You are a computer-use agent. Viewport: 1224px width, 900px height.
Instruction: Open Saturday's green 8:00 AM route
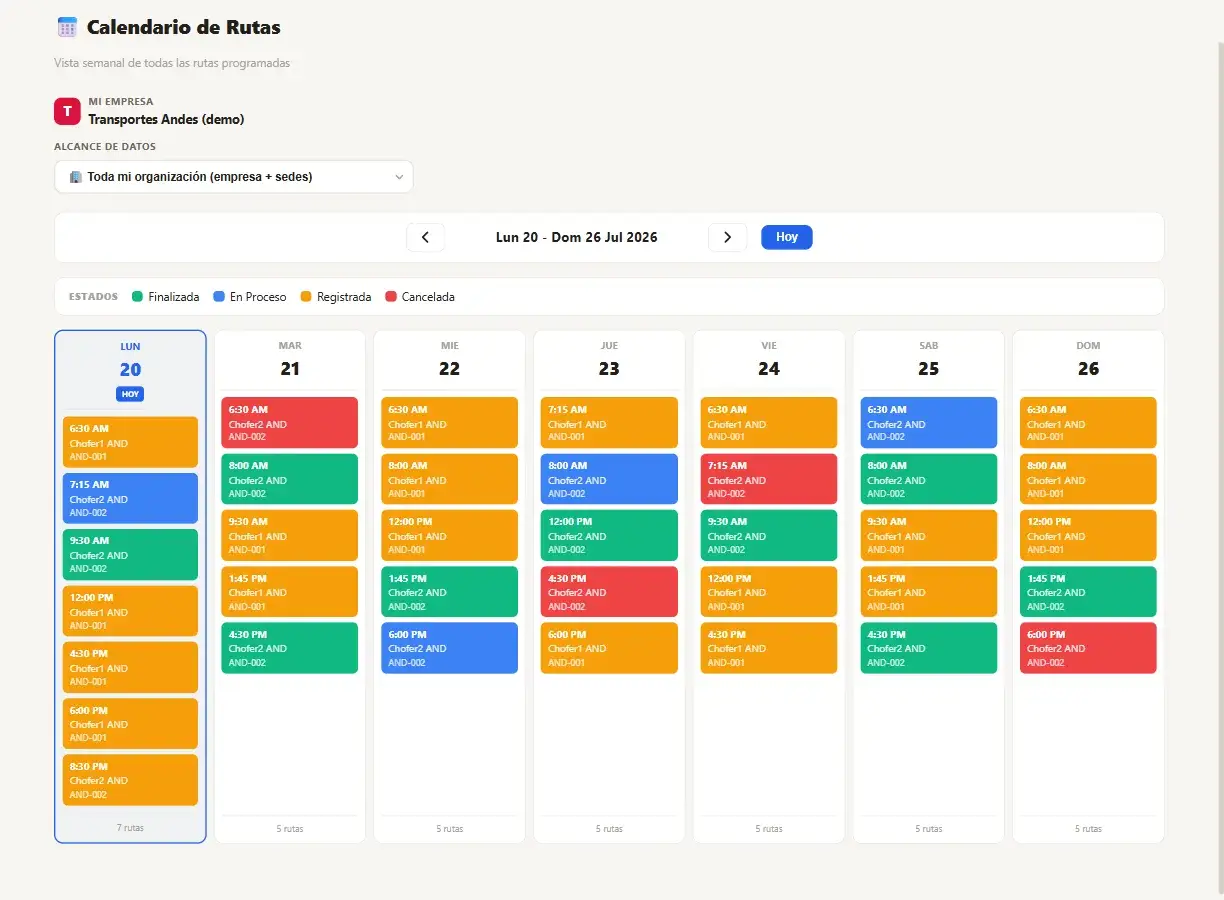point(929,479)
